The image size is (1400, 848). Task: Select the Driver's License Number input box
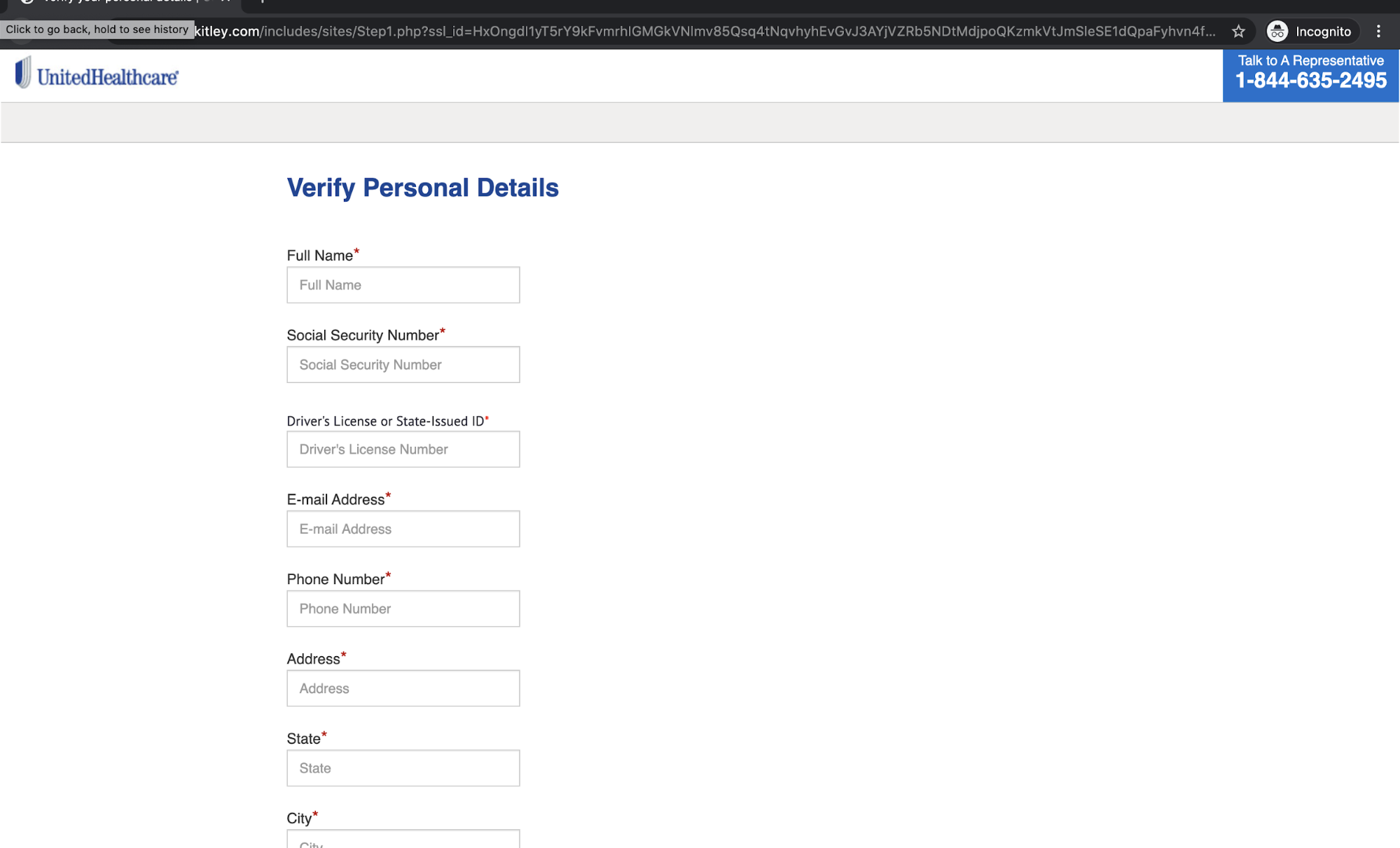pyautogui.click(x=403, y=450)
